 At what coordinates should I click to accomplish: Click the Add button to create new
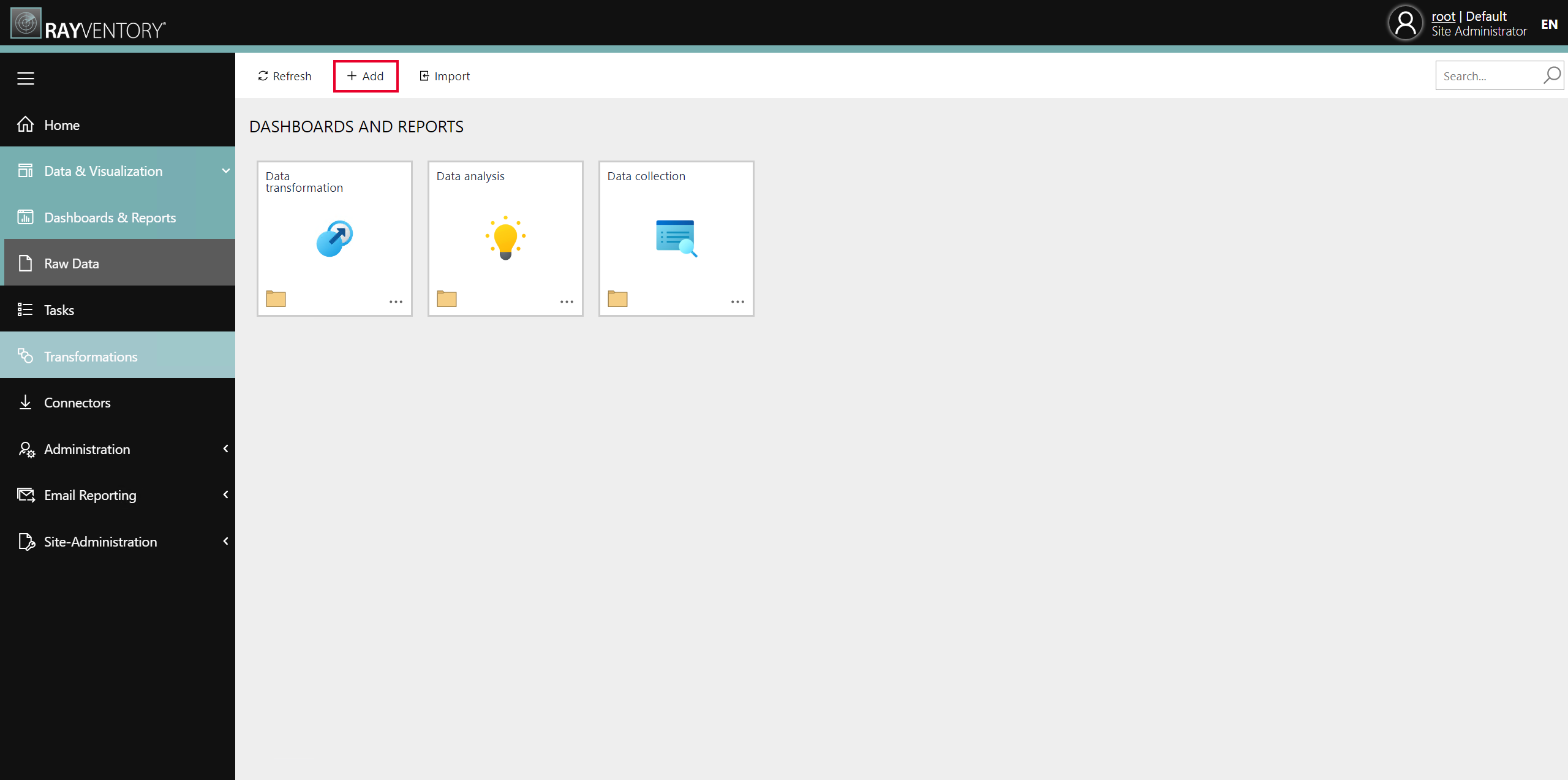point(365,76)
